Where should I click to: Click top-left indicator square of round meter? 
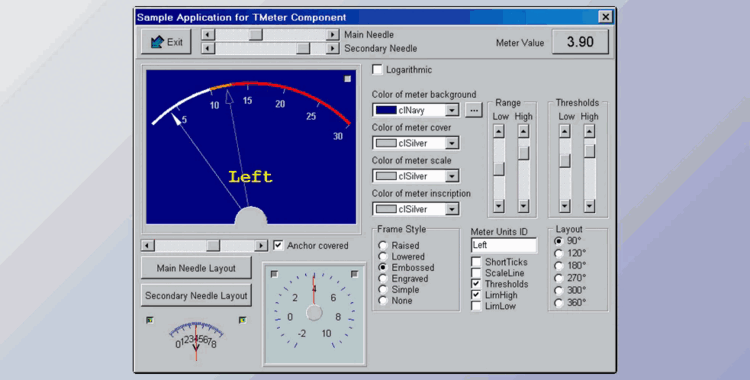274,274
